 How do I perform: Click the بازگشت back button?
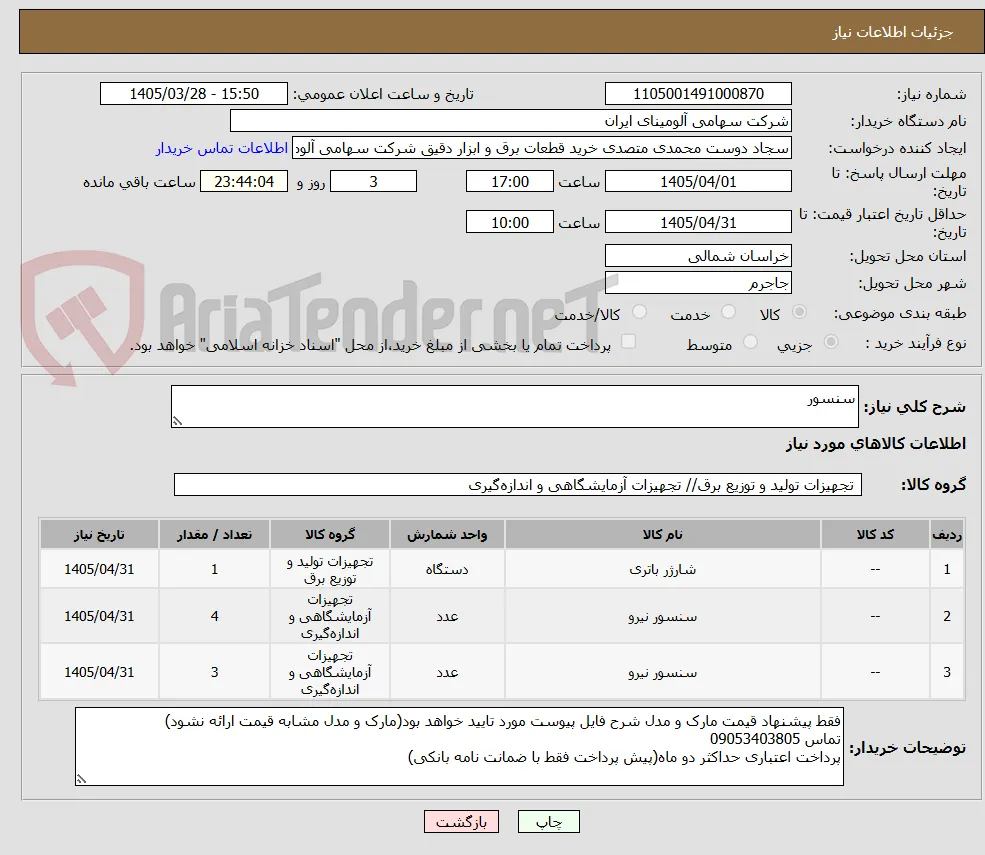[x=461, y=822]
